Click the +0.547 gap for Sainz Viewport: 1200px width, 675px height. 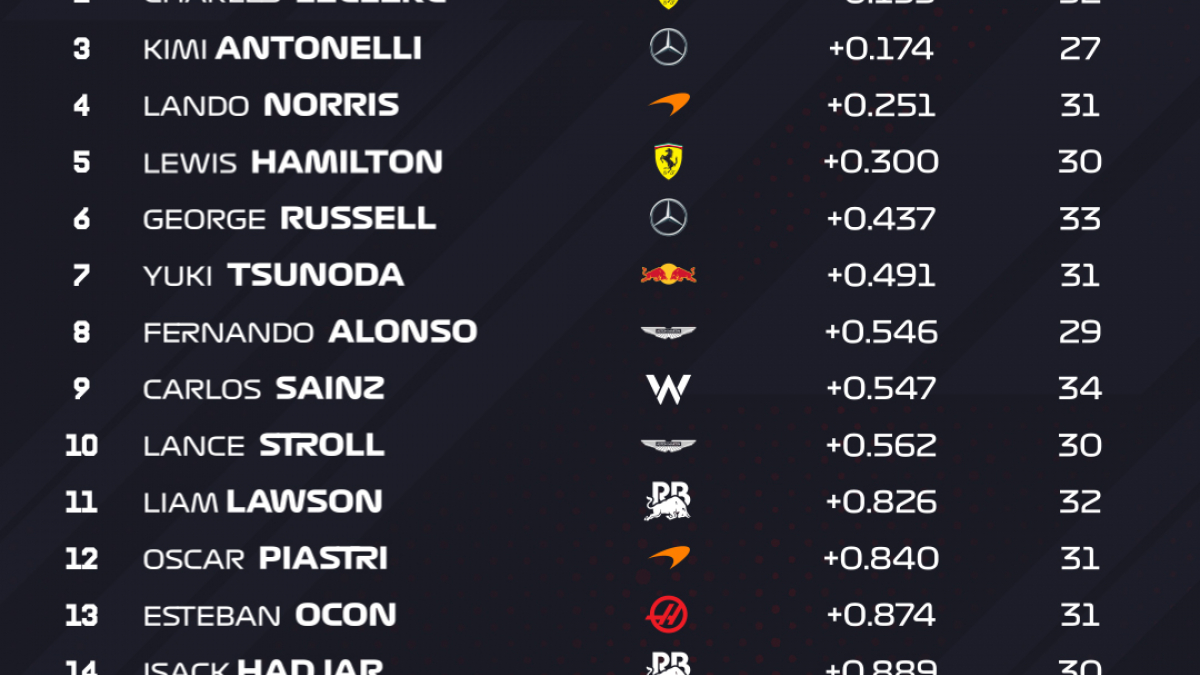click(881, 388)
